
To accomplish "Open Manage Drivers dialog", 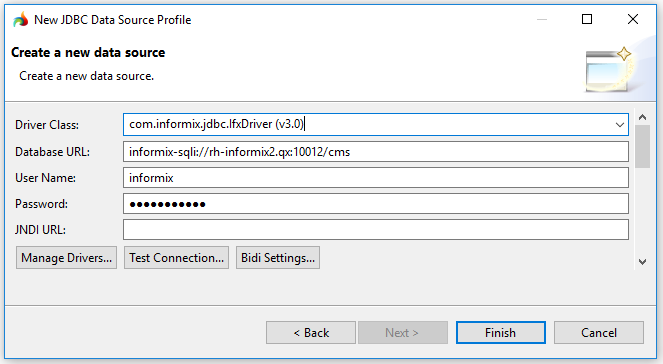I will (66, 258).
